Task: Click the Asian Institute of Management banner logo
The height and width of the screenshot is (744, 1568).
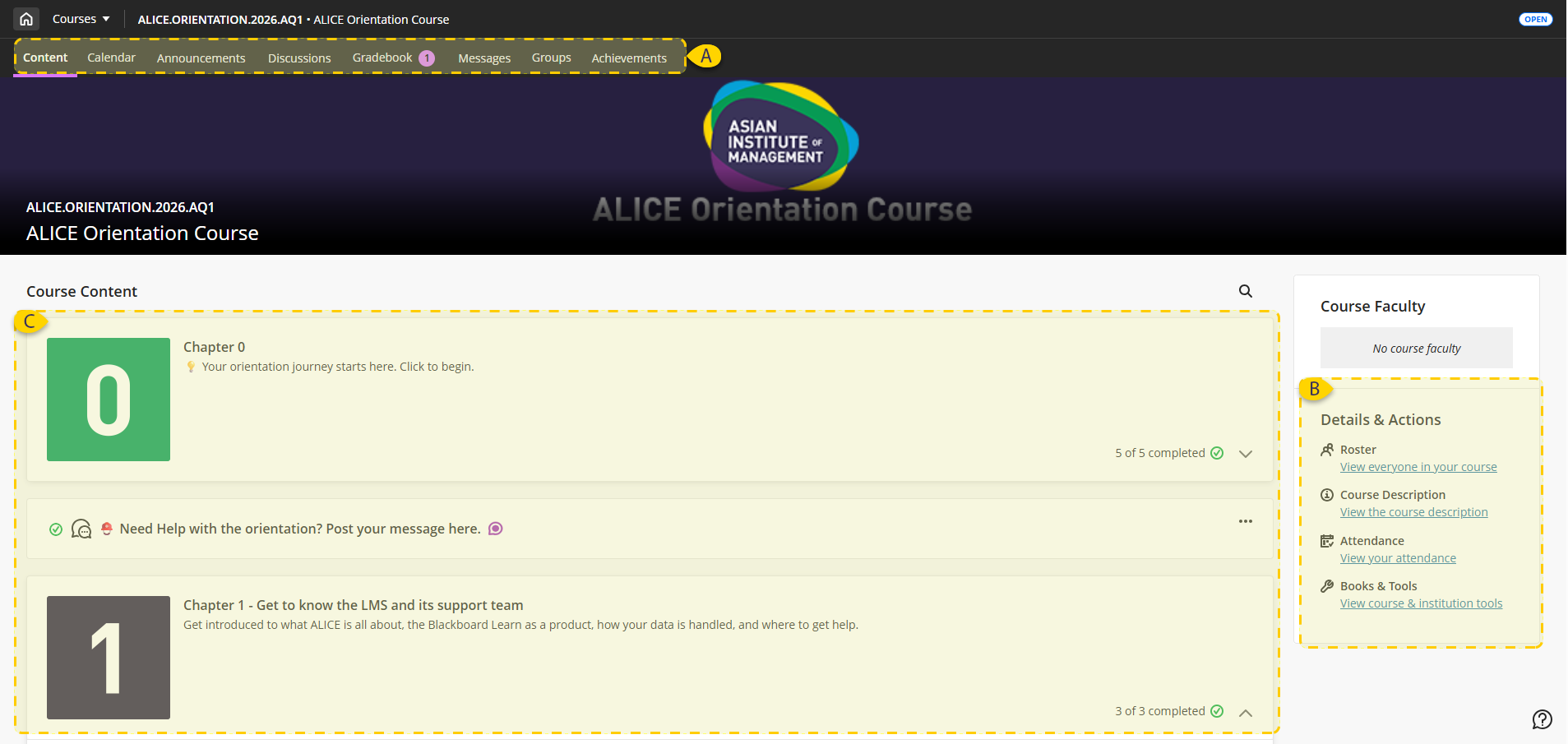Action: click(781, 136)
